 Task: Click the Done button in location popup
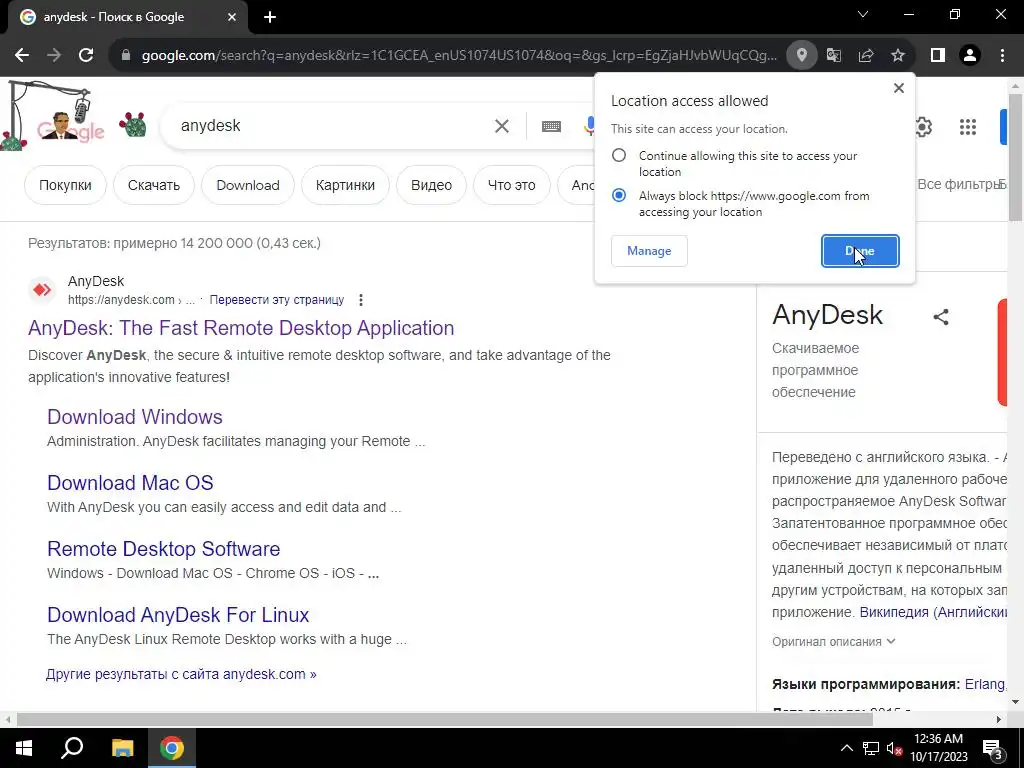click(x=860, y=251)
